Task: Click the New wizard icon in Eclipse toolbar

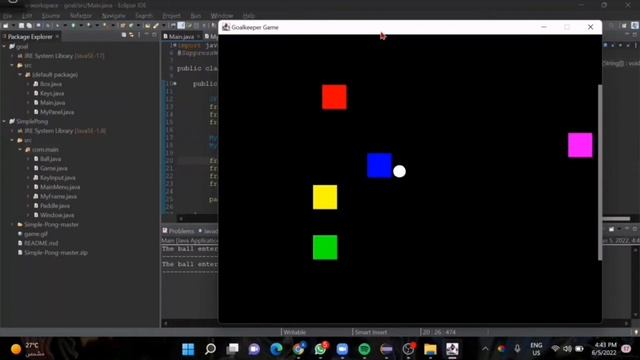Action: 5,25
